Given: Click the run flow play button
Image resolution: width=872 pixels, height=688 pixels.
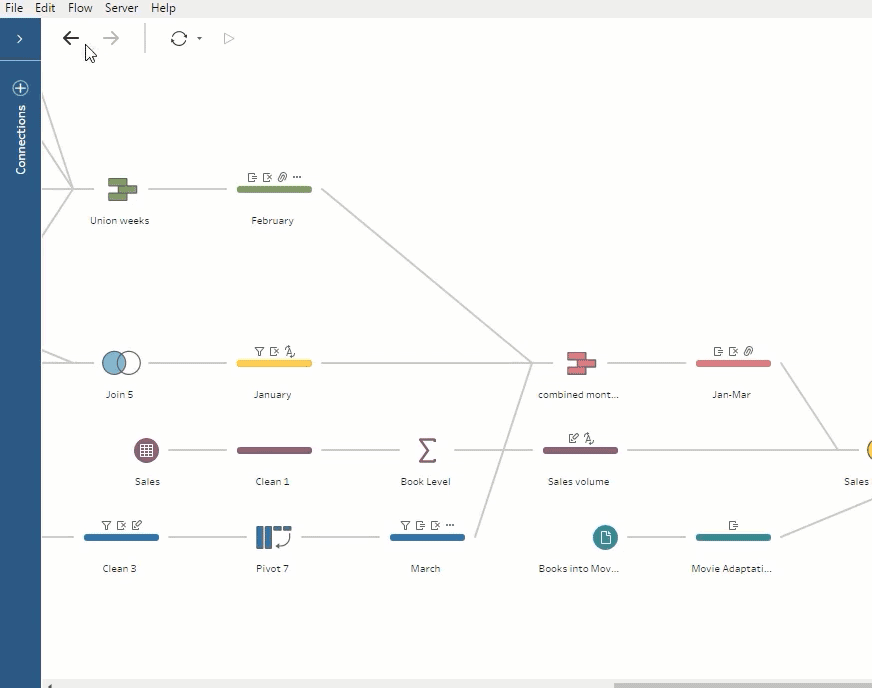Looking at the screenshot, I should 229,39.
